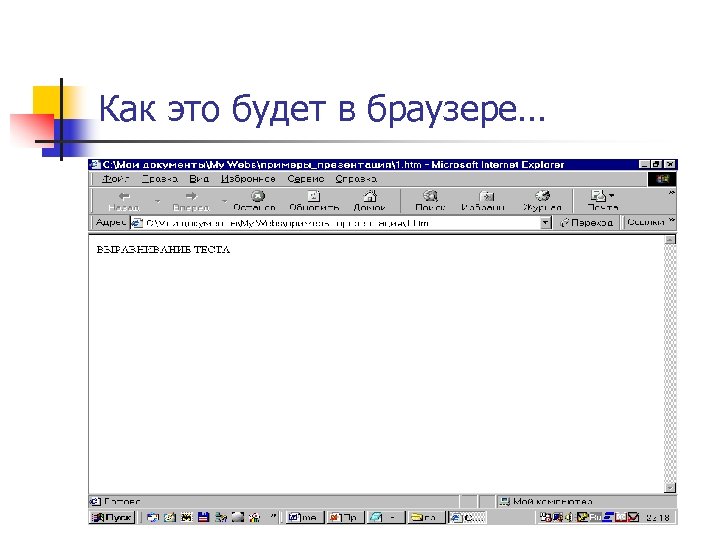Click into the address bar field
Screen dimensions: 720x540
pos(342,223)
